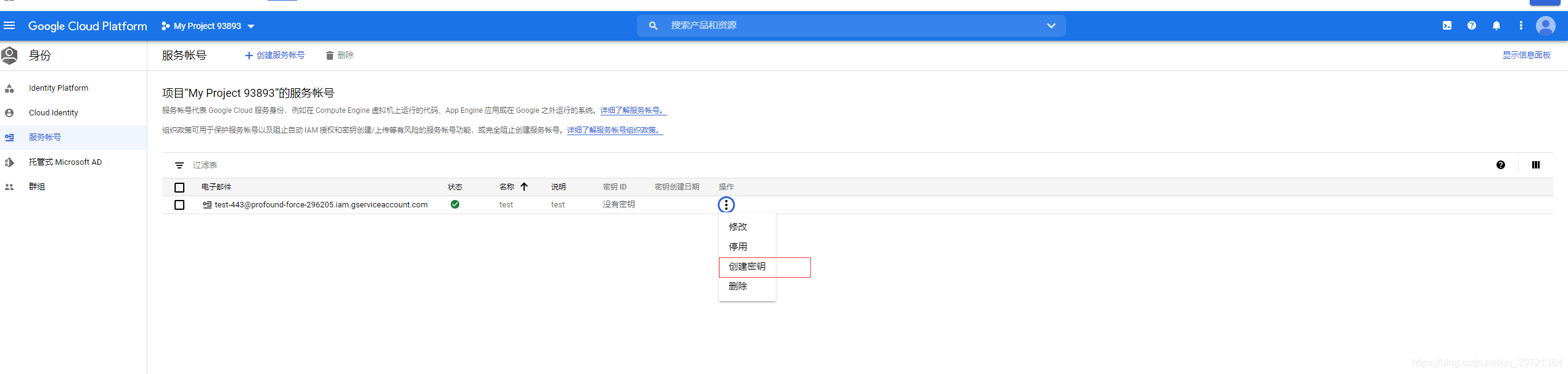Open 托管式 Microsoft AD in sidebar
This screenshot has height=374, width=1568.
coord(65,162)
